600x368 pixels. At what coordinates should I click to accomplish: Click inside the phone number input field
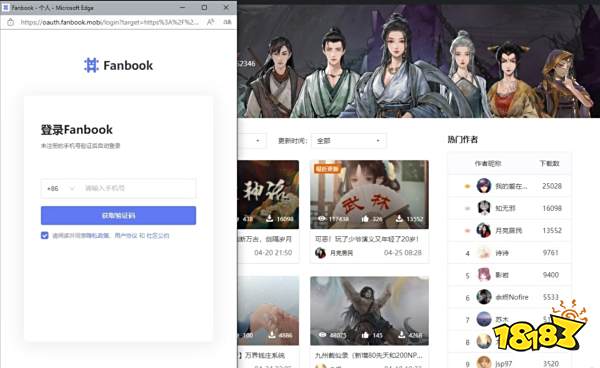(138, 188)
